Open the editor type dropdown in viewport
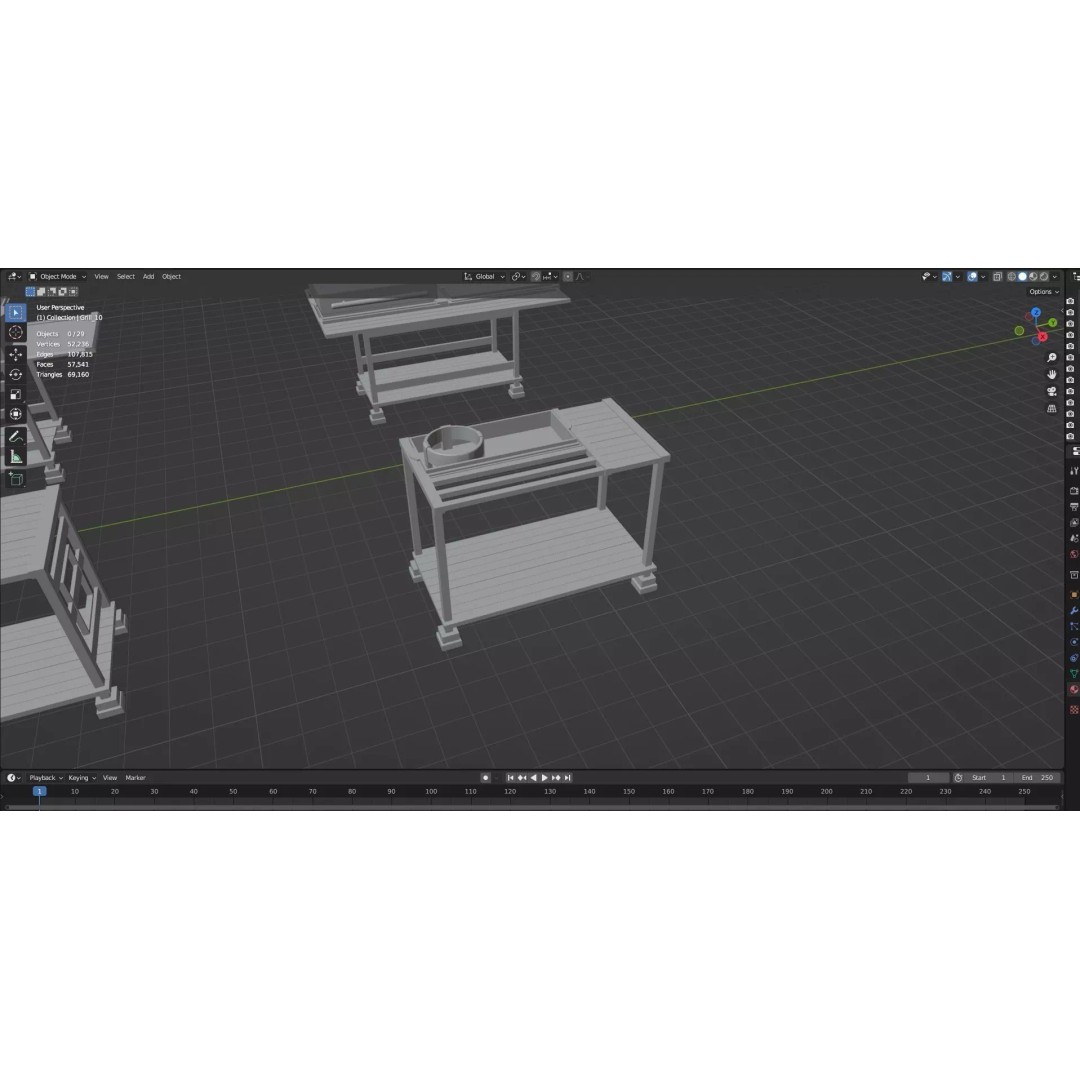The image size is (1080, 1080). [14, 276]
